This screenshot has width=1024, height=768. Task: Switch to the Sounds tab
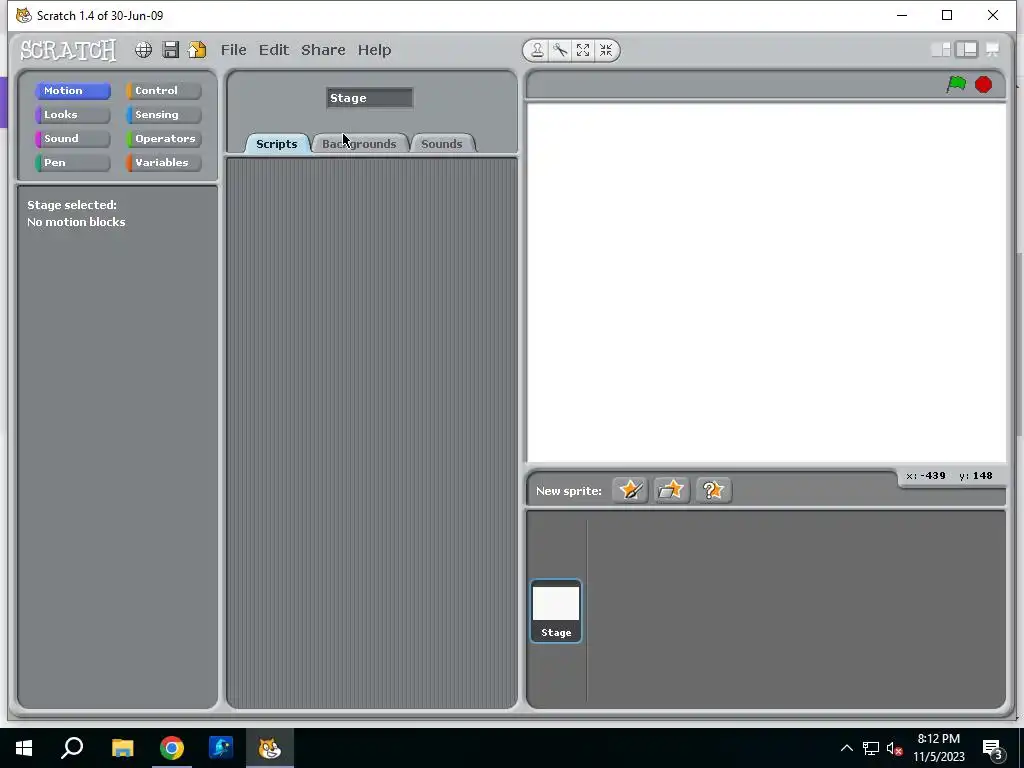tap(442, 144)
